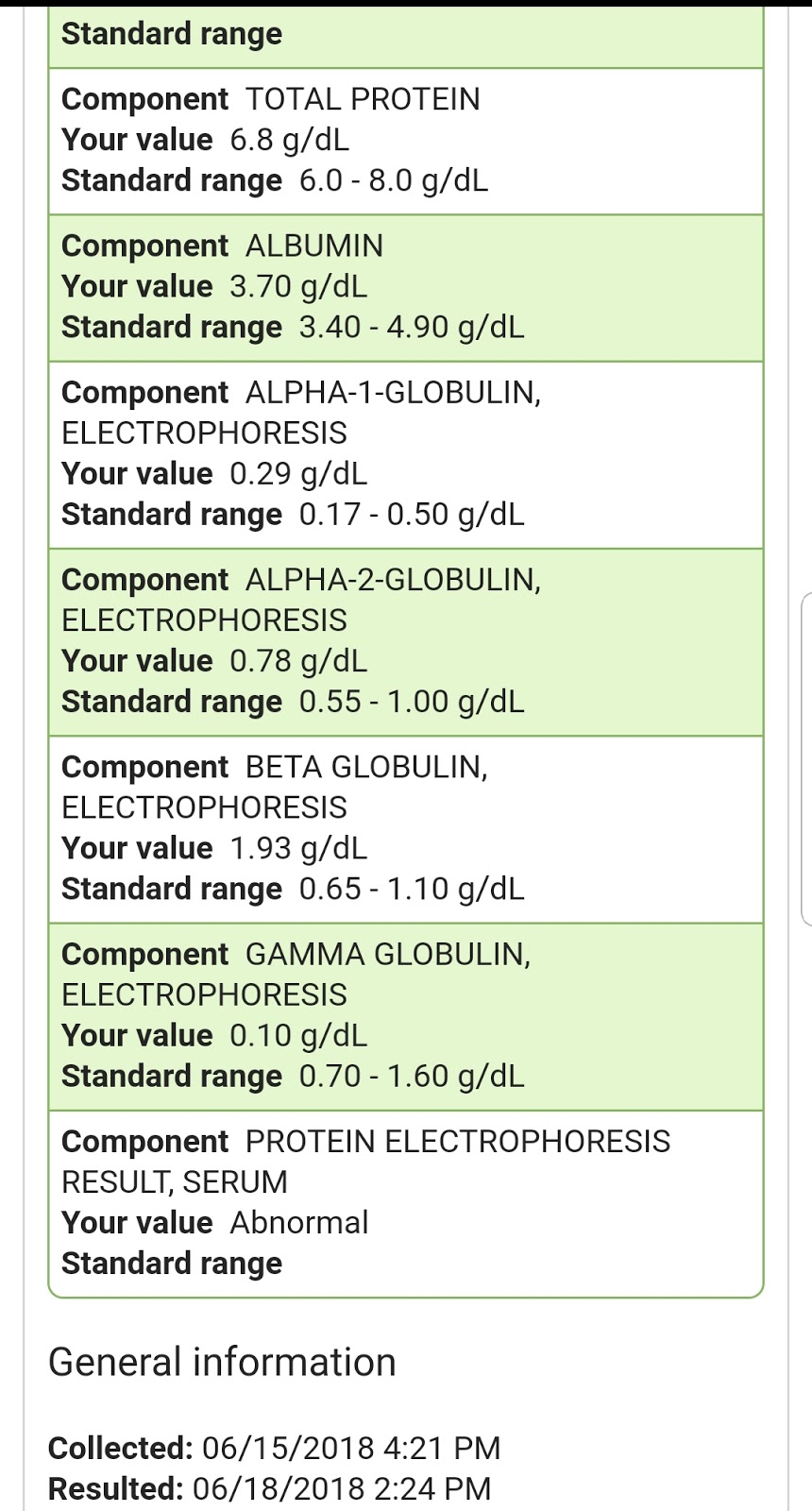Select the gamma globulin value 0.10 g/dL
Viewport: 812px width, 1511px height.
coord(298,1035)
